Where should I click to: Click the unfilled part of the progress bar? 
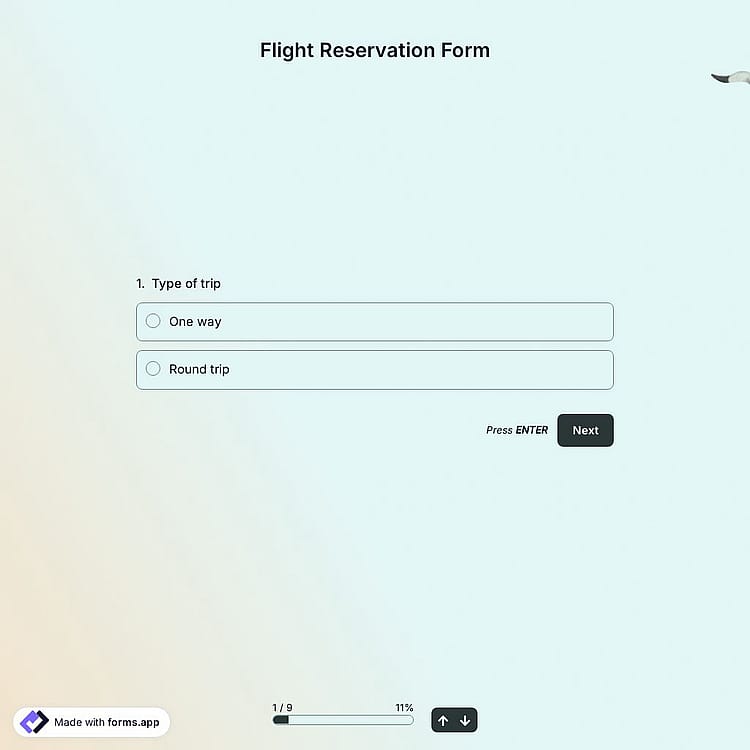(x=351, y=720)
